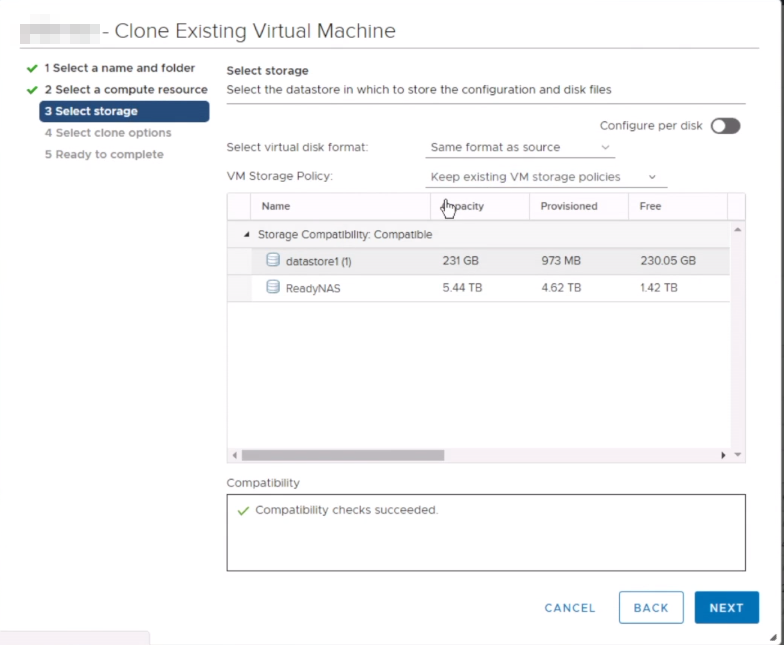The height and width of the screenshot is (645, 784).
Task: Click the horizontal scrollbar thumb in the datastore table
Action: pyautogui.click(x=343, y=455)
